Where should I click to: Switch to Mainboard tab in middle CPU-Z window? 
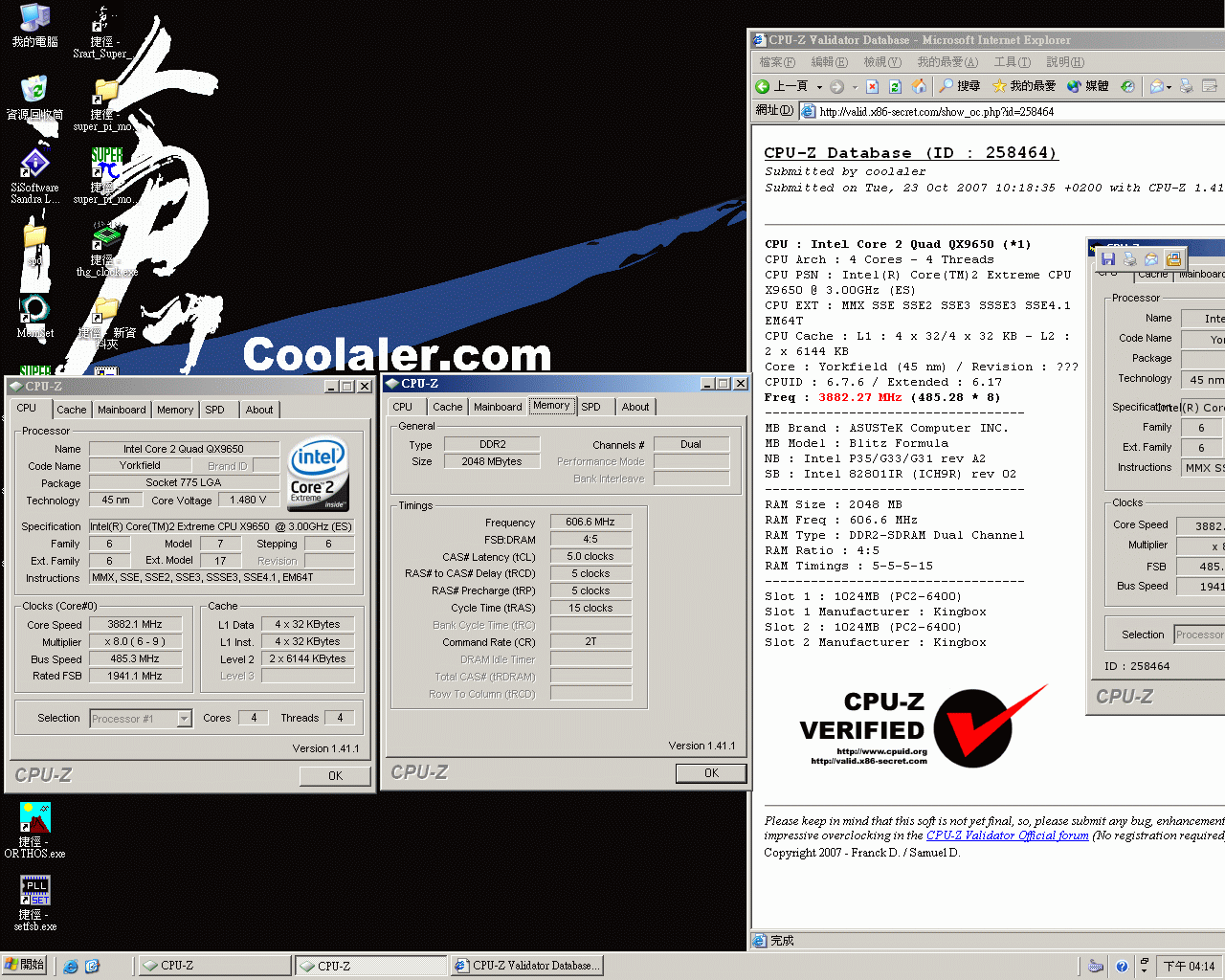(x=498, y=407)
